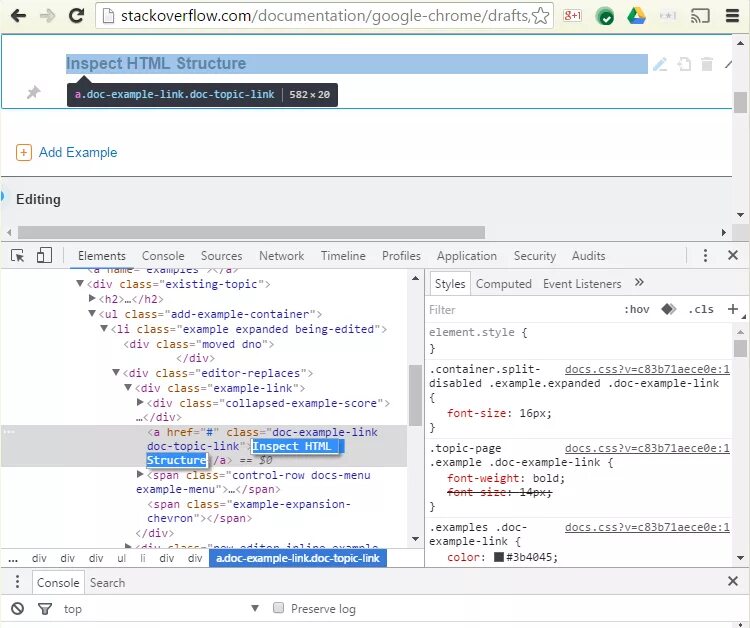Expand the collapsed-example-score div node

tap(141, 402)
